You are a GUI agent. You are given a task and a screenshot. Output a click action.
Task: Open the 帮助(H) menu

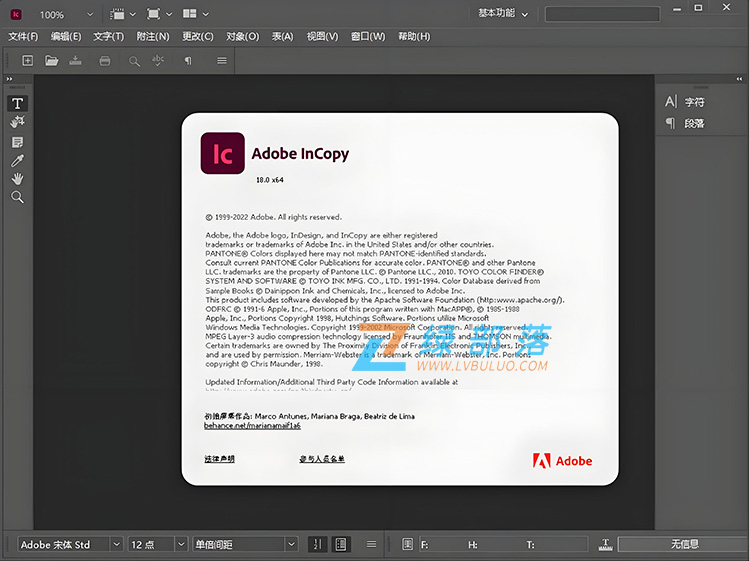(x=414, y=36)
